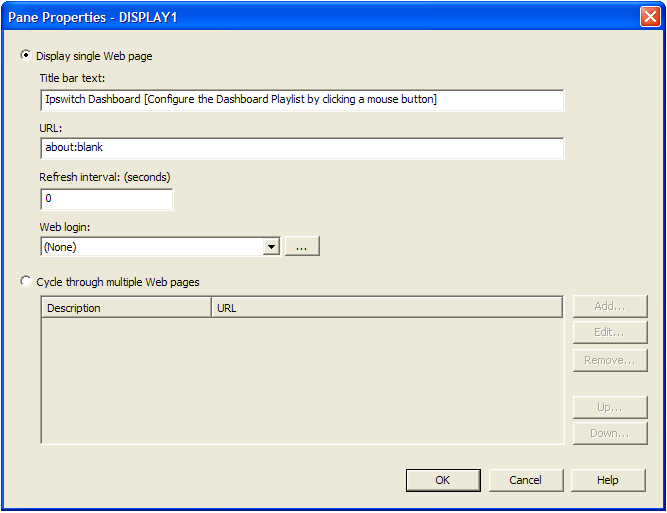
Task: Click the Down... reorder button
Action: coord(610,434)
